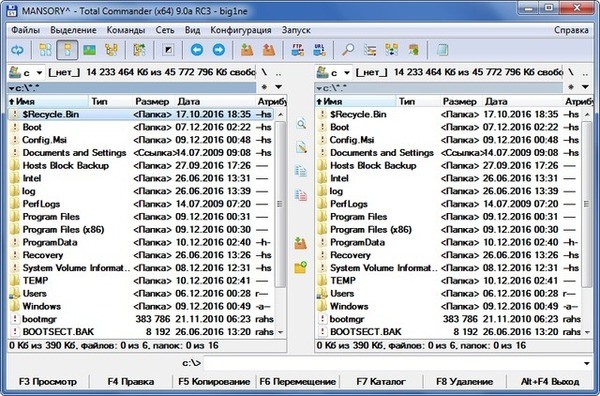The width and height of the screenshot is (600, 396).
Task: Expand the command line history dropdown
Action: (x=587, y=363)
